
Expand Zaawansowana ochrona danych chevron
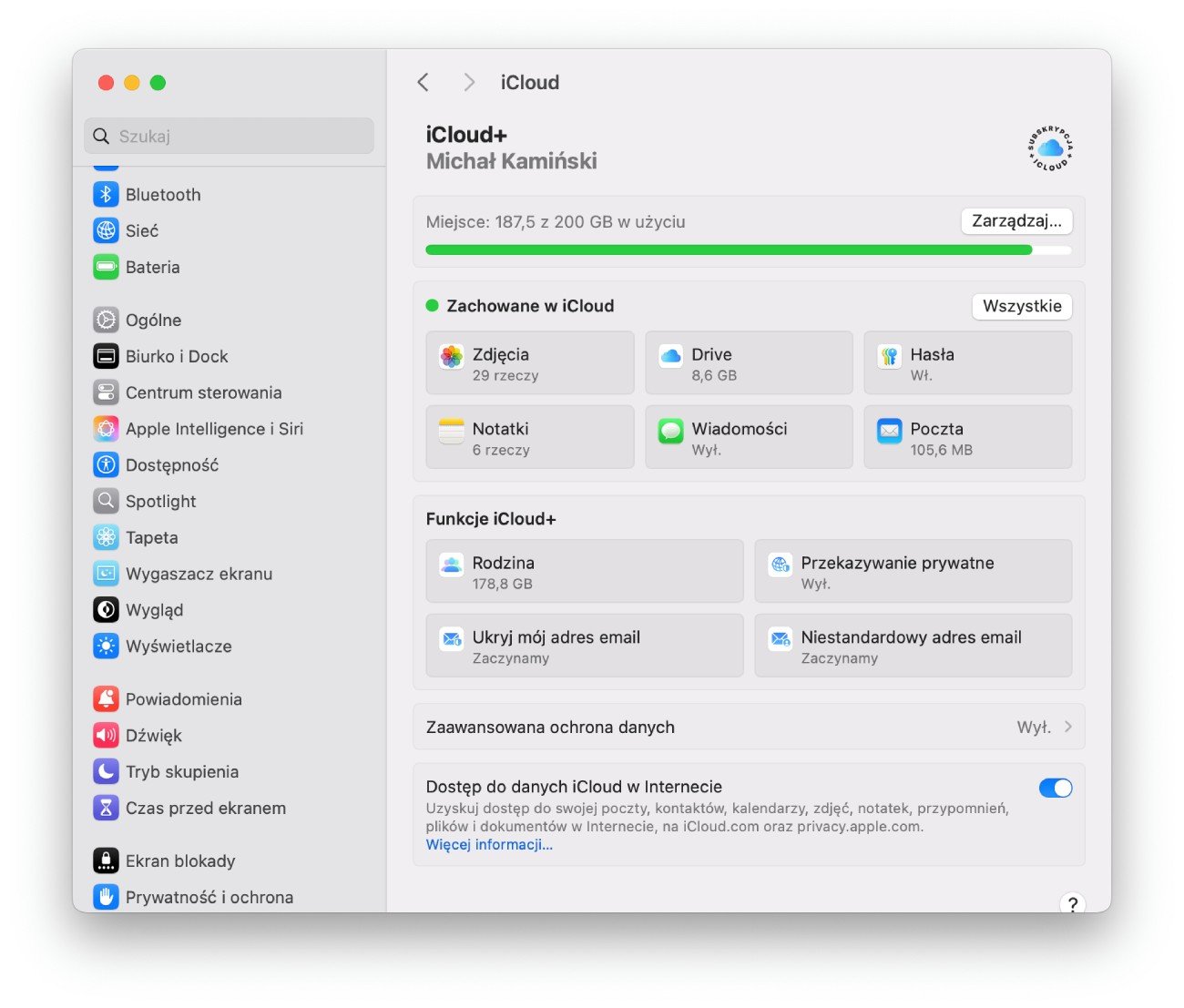[1067, 727]
